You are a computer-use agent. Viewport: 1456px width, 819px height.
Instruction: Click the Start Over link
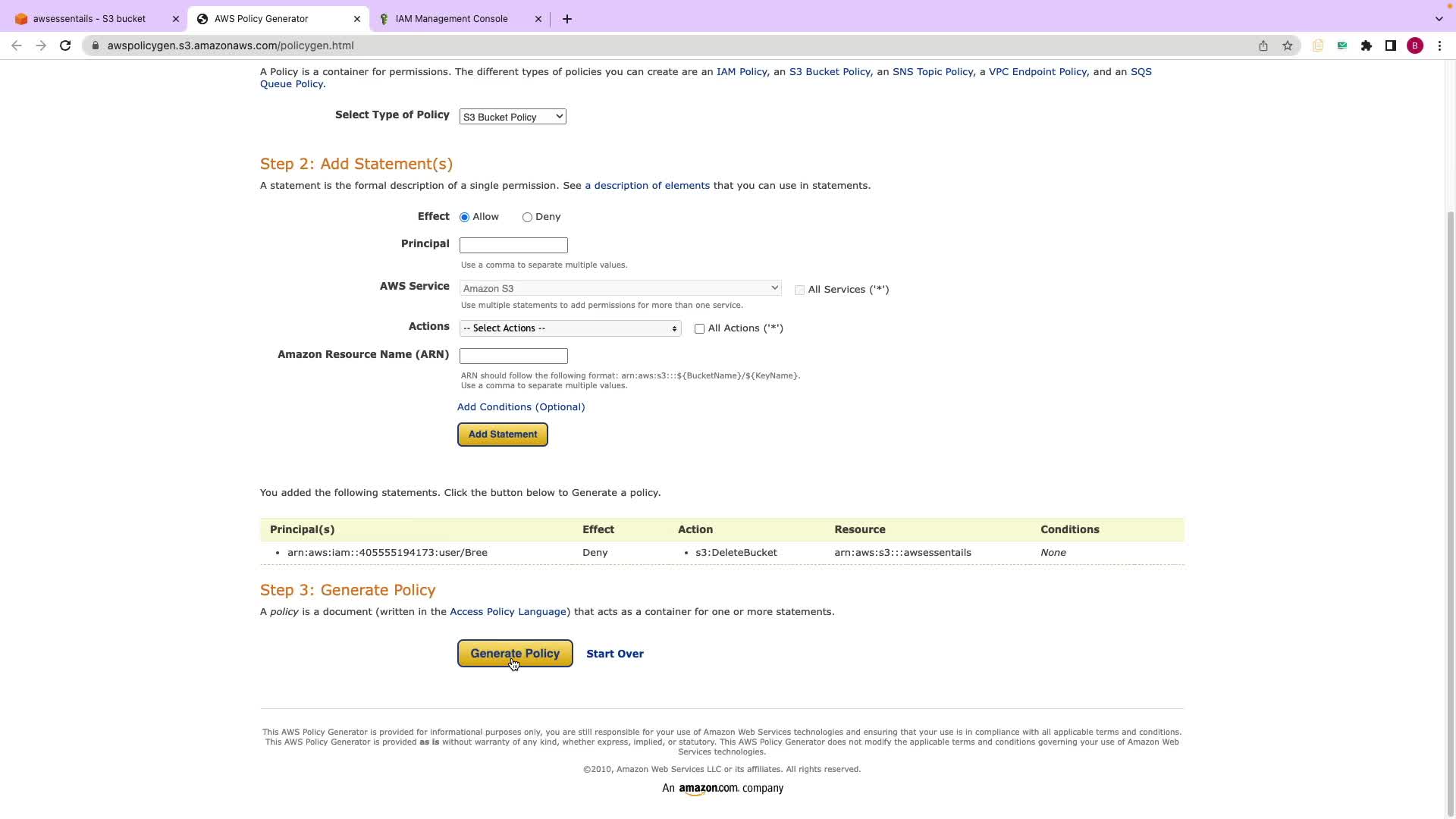[615, 654]
